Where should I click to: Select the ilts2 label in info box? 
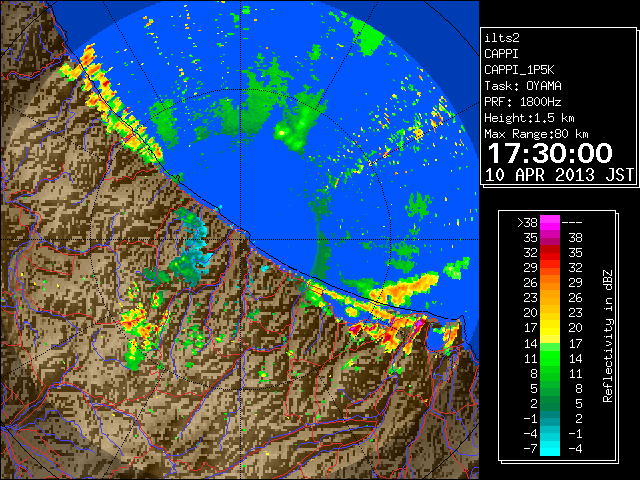502,38
